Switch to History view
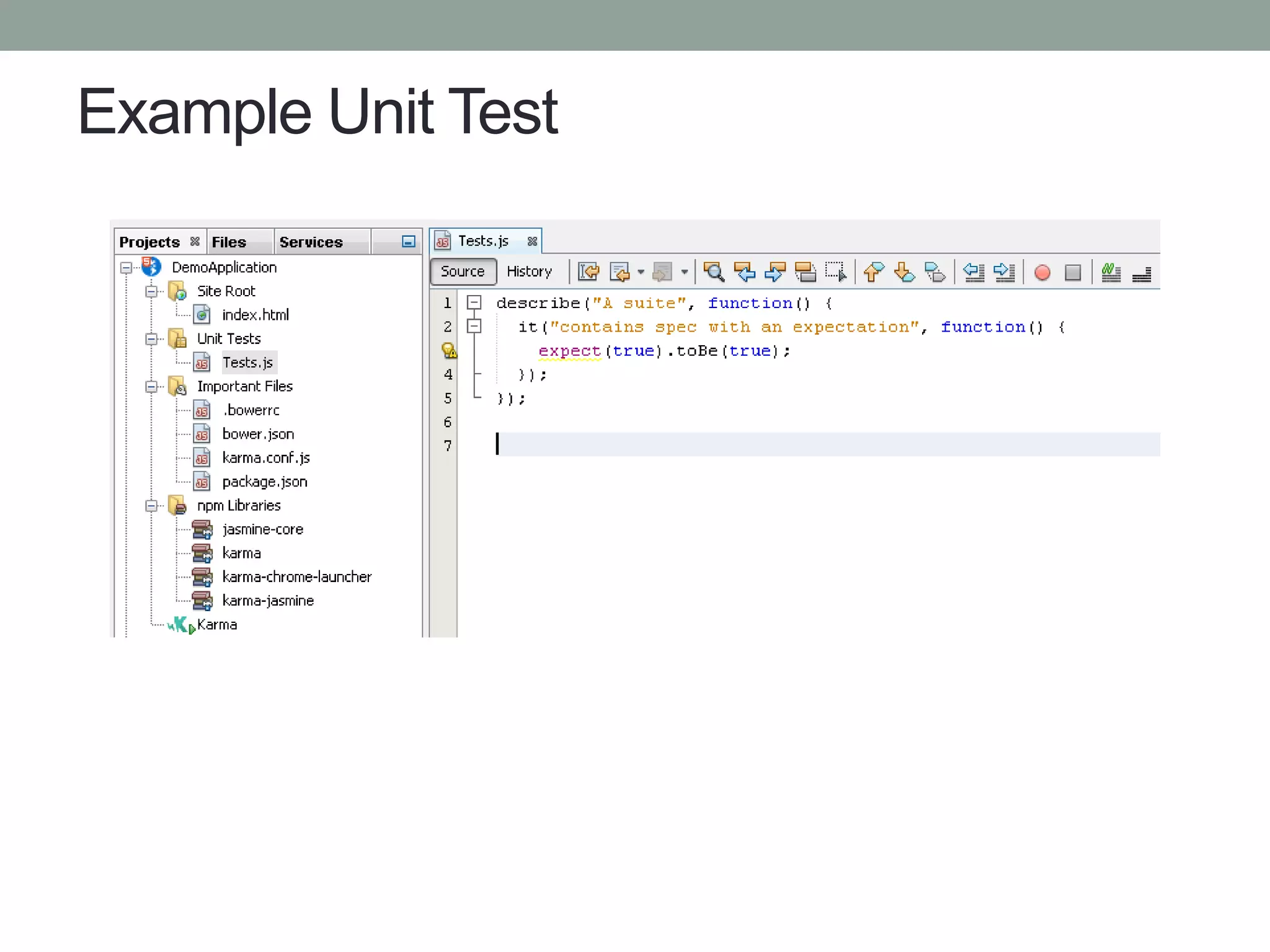 click(x=529, y=271)
